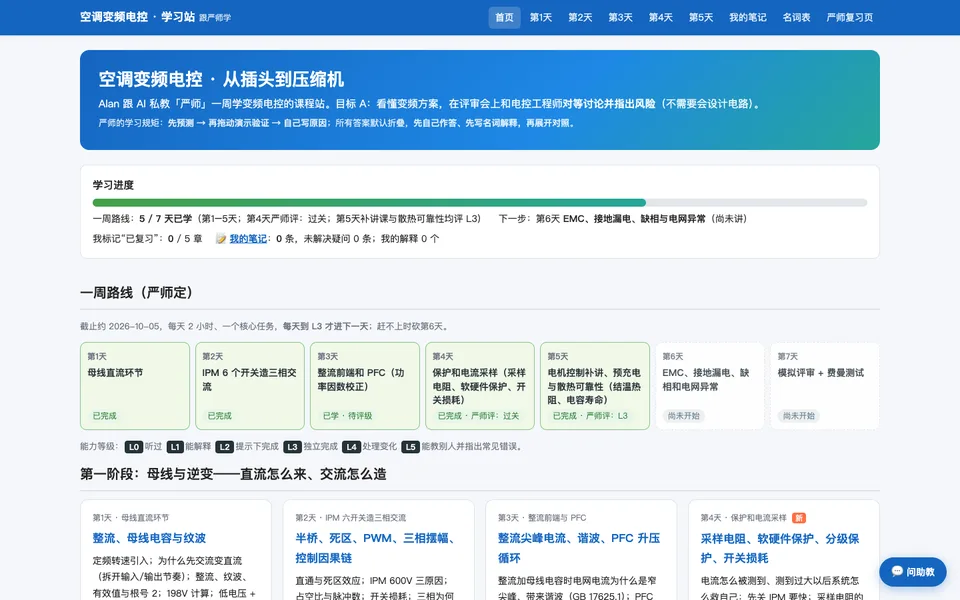Screen dimensions: 960x600
Task: Open the 第2天 IPM 6 个开关 route card
Action: [250, 386]
